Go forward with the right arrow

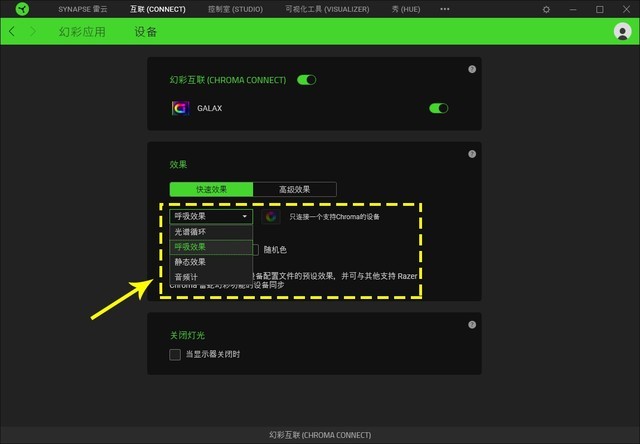click(x=33, y=31)
